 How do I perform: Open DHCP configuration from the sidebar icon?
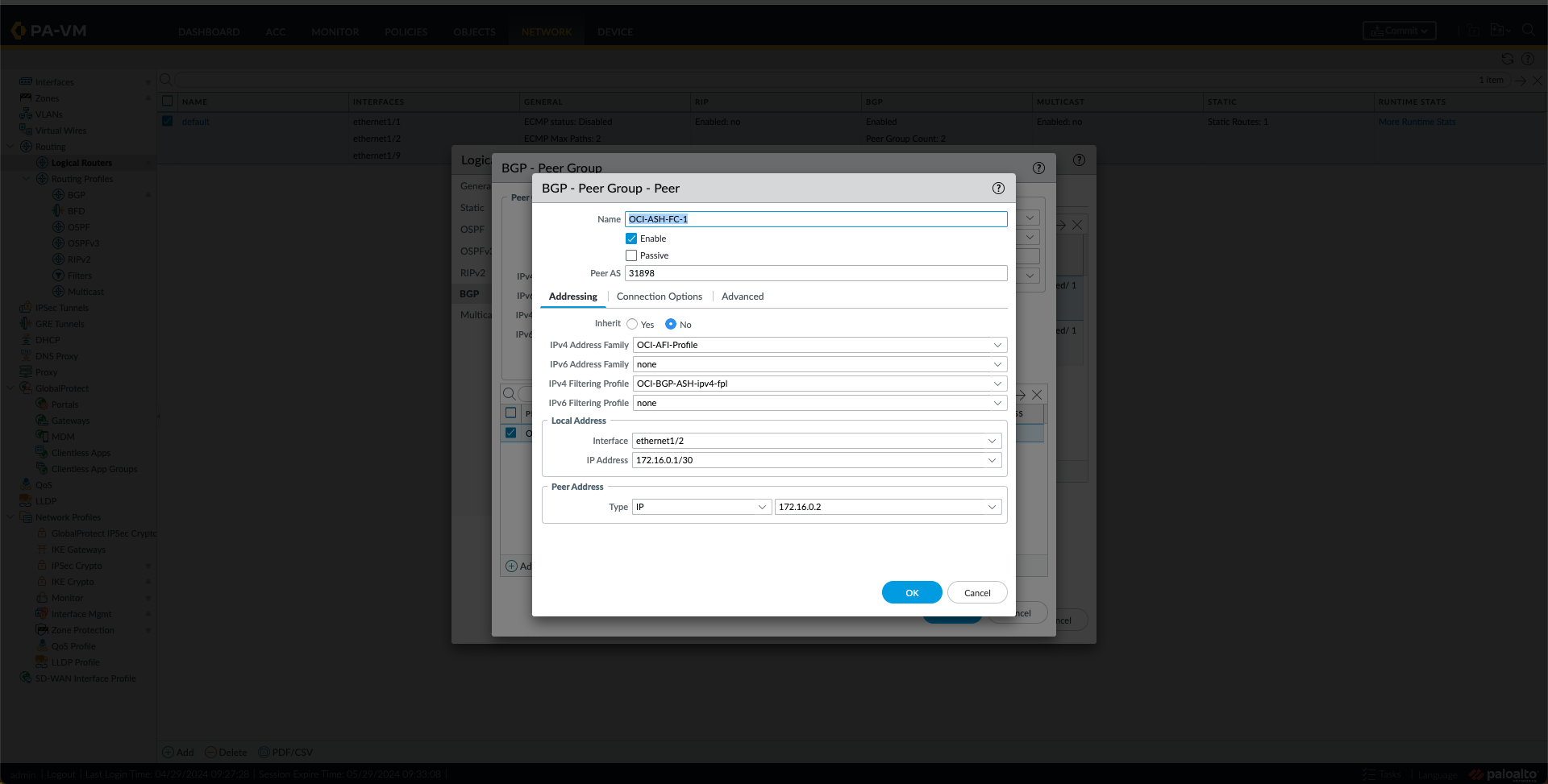point(27,339)
